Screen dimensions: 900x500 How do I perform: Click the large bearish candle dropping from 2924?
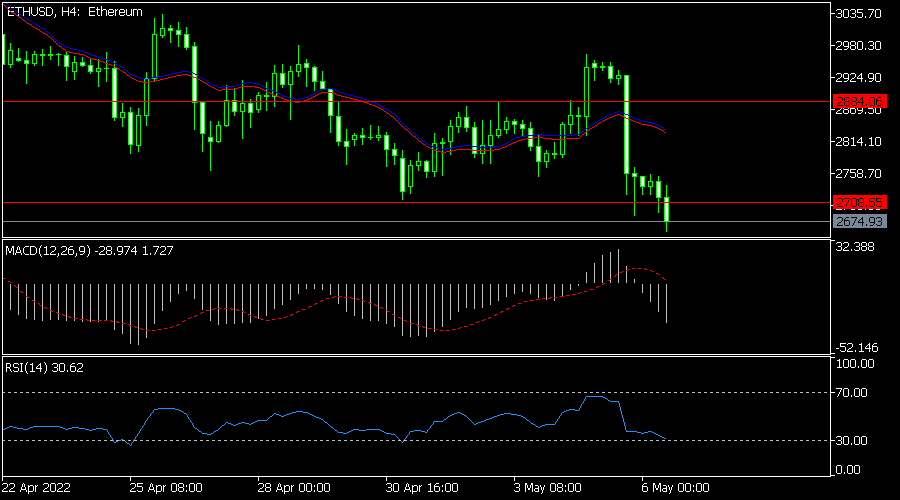626,124
